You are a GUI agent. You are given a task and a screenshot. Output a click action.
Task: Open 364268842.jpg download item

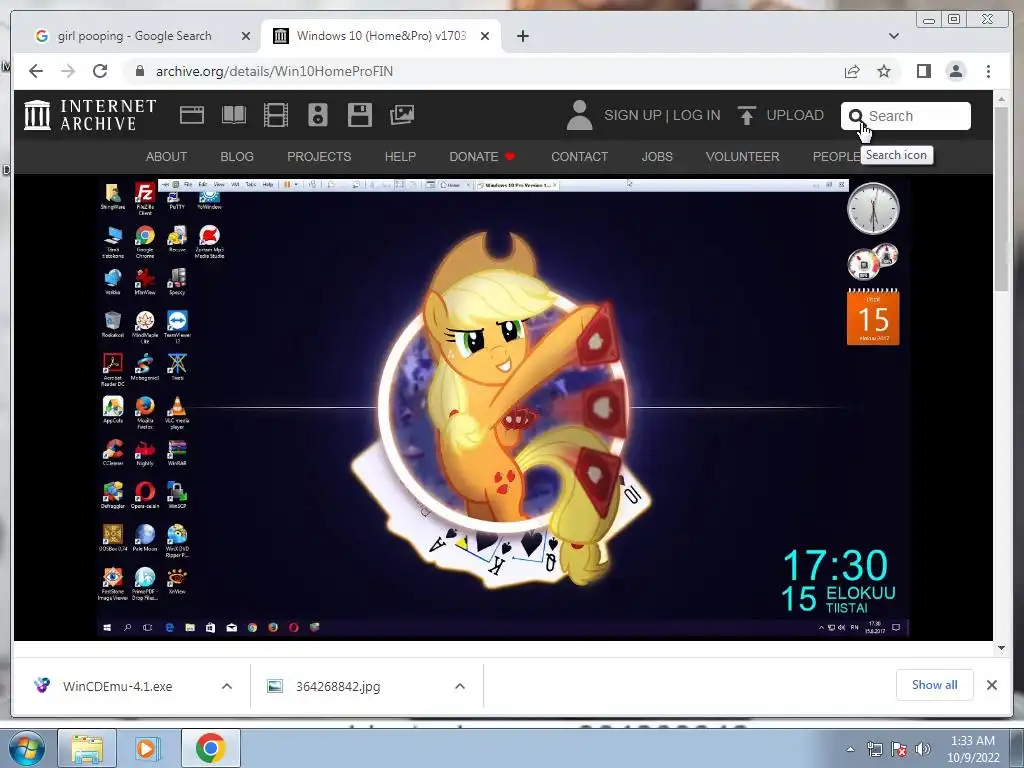338,686
